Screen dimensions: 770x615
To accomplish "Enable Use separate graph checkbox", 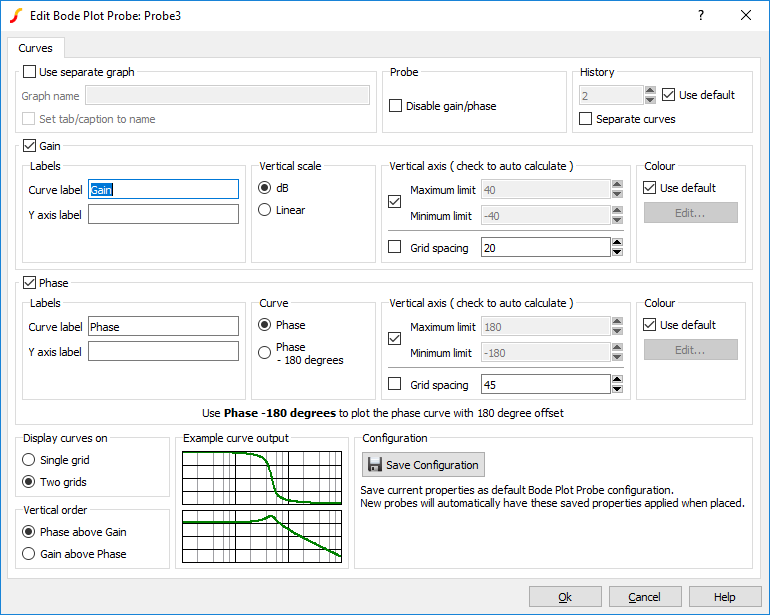I will tap(29, 72).
